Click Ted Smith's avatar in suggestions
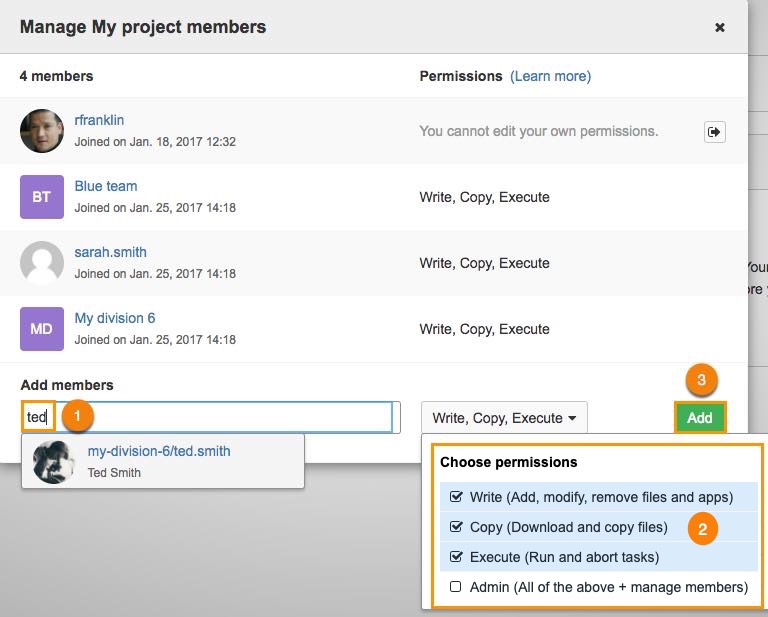 (x=54, y=461)
